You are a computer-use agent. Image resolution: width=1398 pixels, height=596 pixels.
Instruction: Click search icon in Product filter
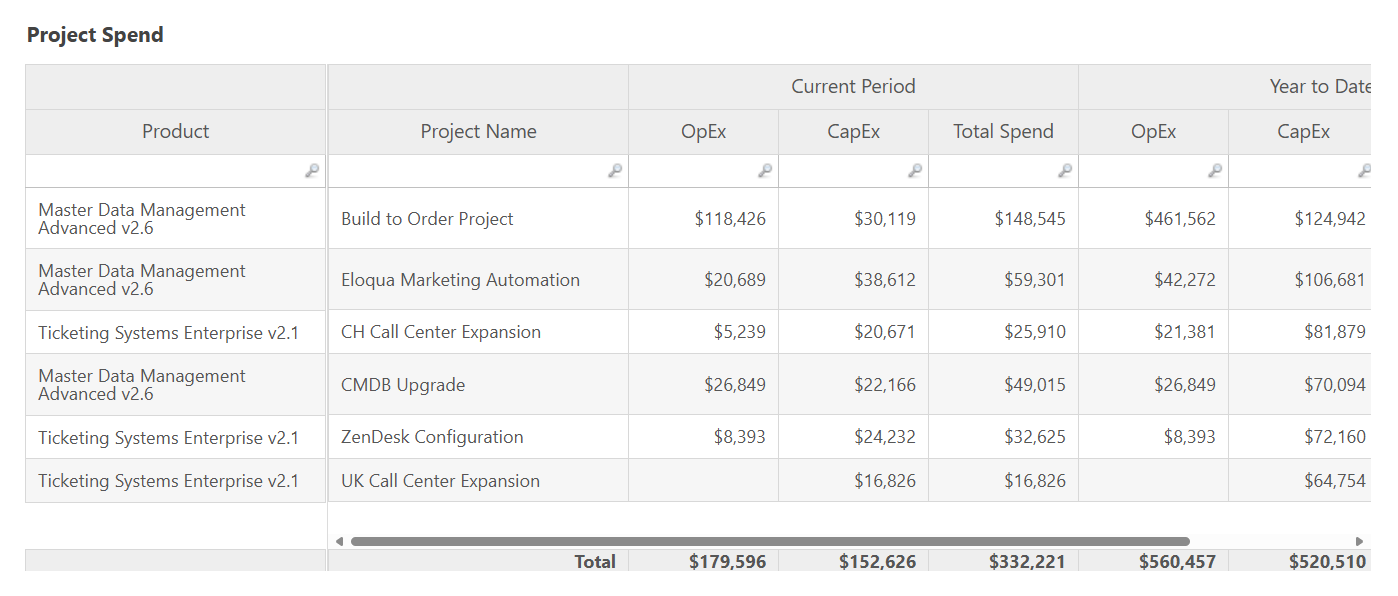[x=312, y=171]
